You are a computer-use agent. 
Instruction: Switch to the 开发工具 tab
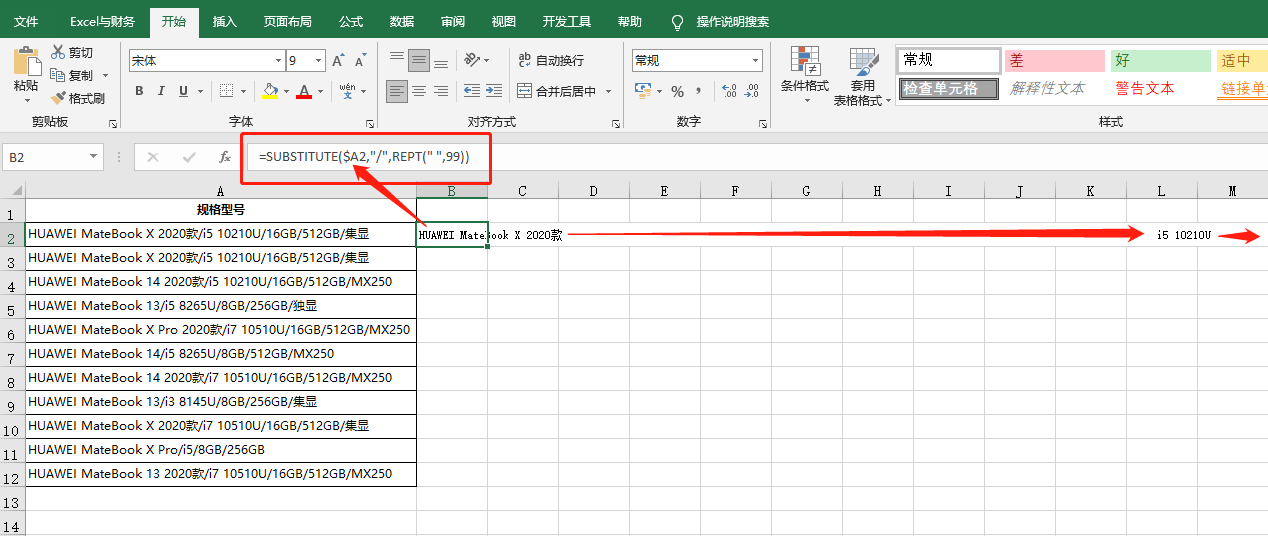pyautogui.click(x=567, y=21)
